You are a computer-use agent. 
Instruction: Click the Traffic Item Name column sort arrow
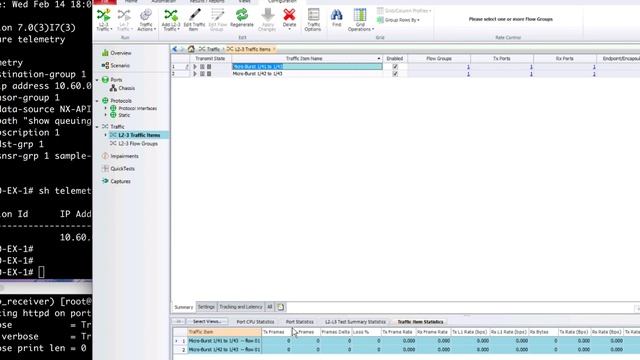(379, 59)
